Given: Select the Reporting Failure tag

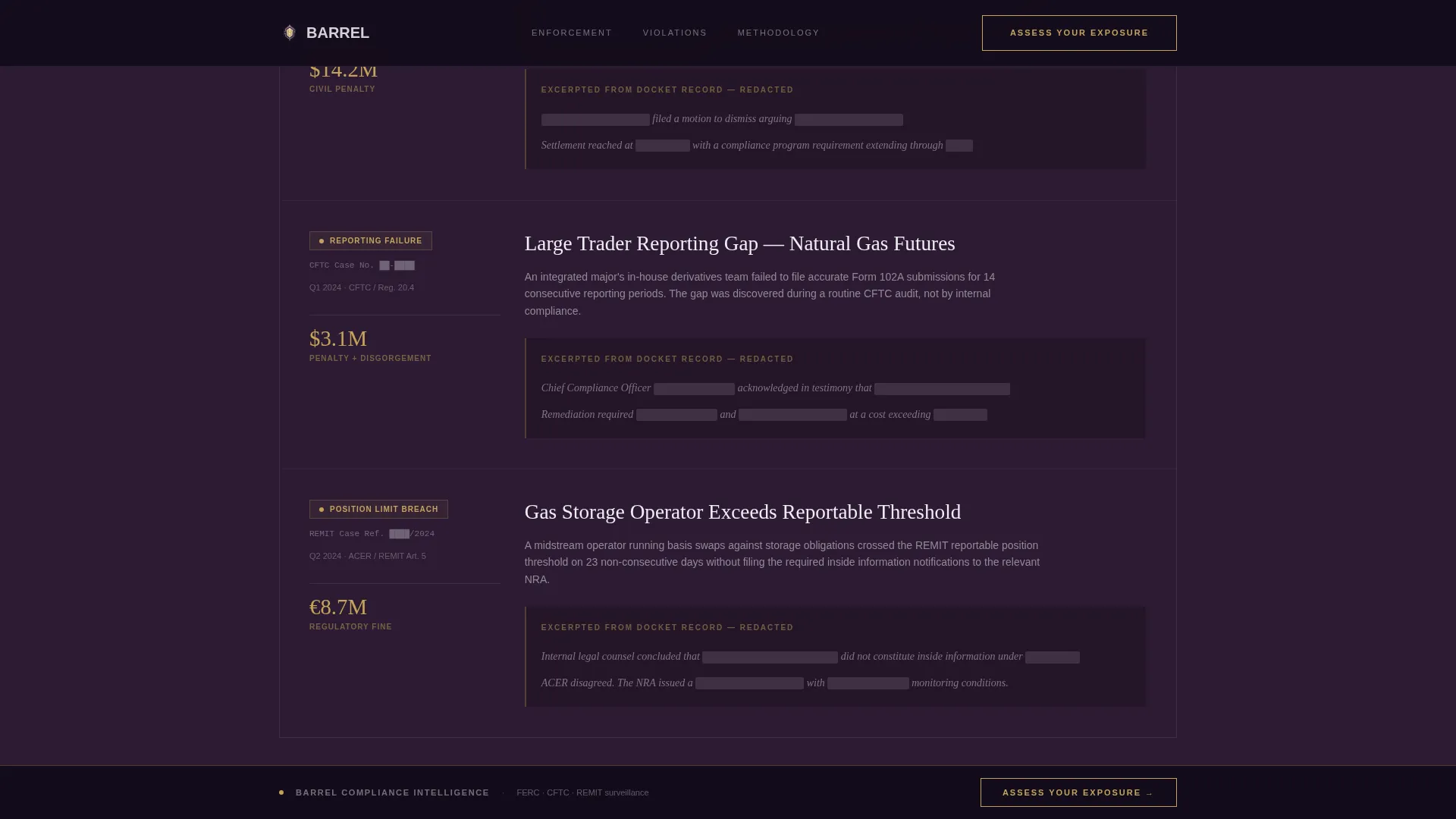Looking at the screenshot, I should [371, 240].
